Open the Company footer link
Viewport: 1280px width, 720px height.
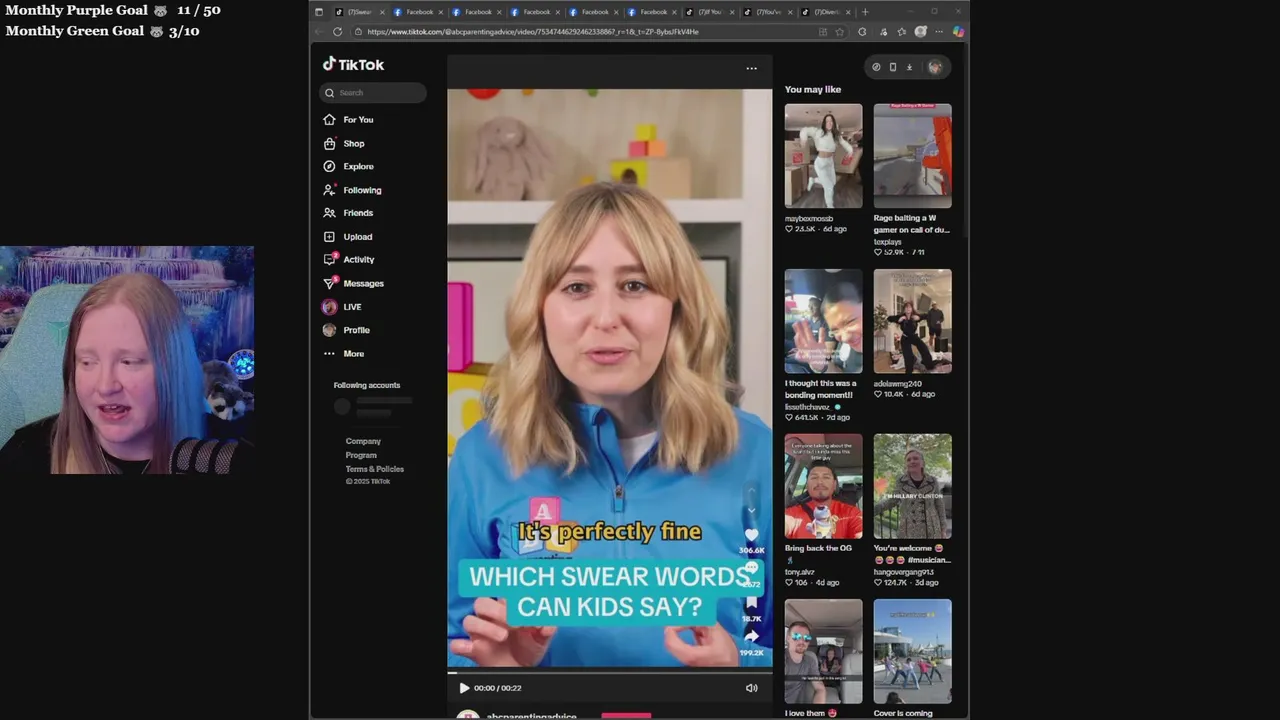(x=363, y=441)
